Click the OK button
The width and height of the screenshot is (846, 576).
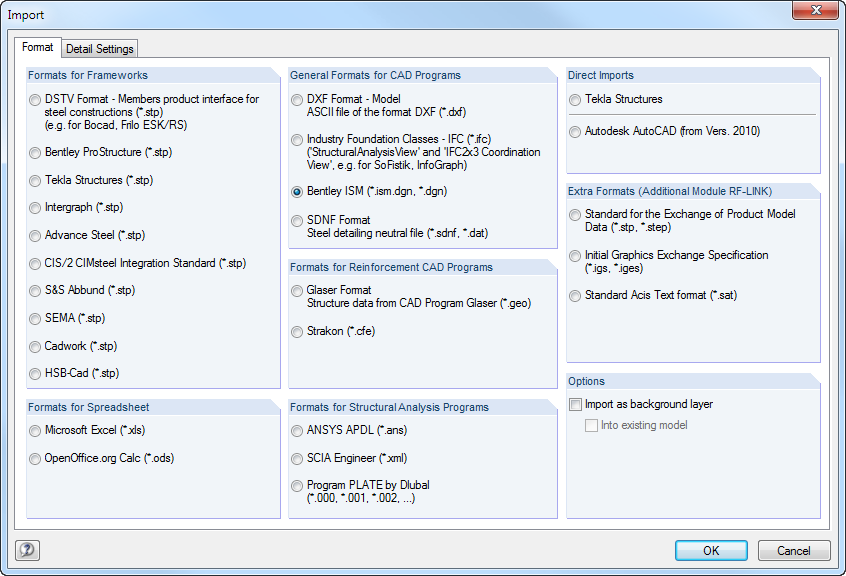[x=710, y=550]
